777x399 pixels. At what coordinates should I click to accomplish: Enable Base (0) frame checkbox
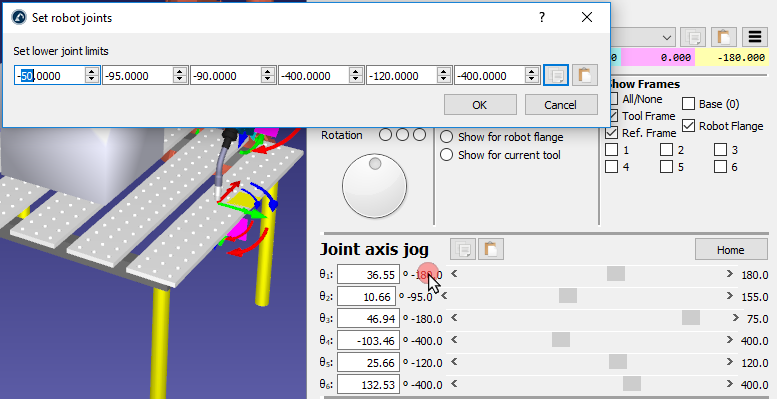(688, 104)
